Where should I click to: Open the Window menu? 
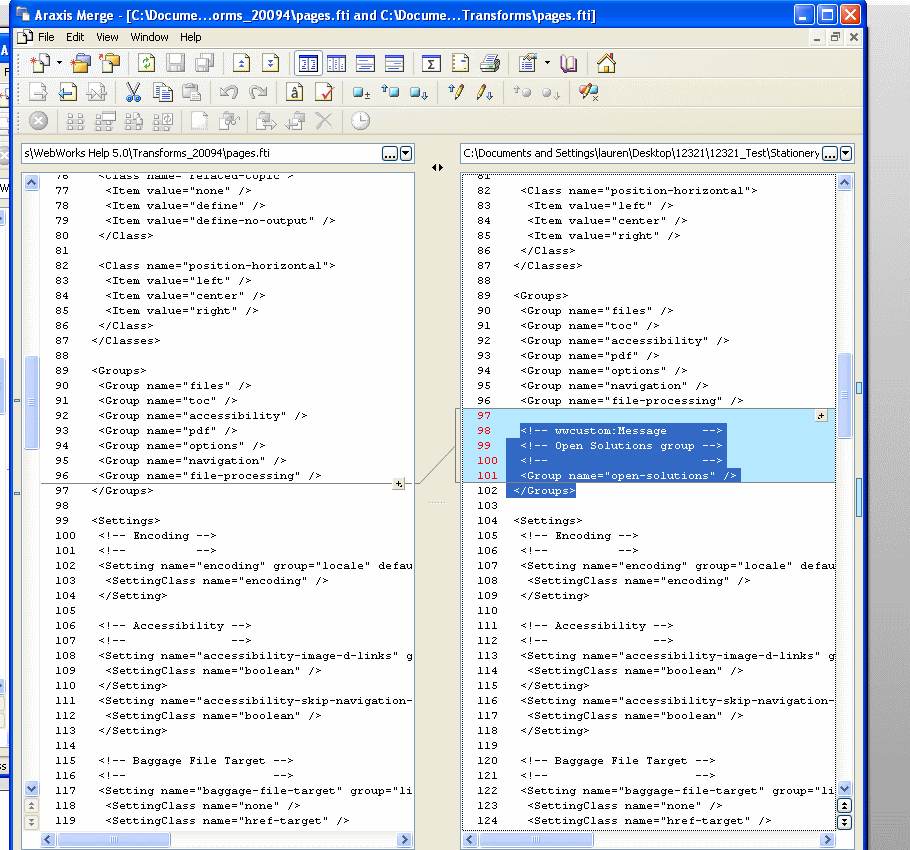pos(149,37)
